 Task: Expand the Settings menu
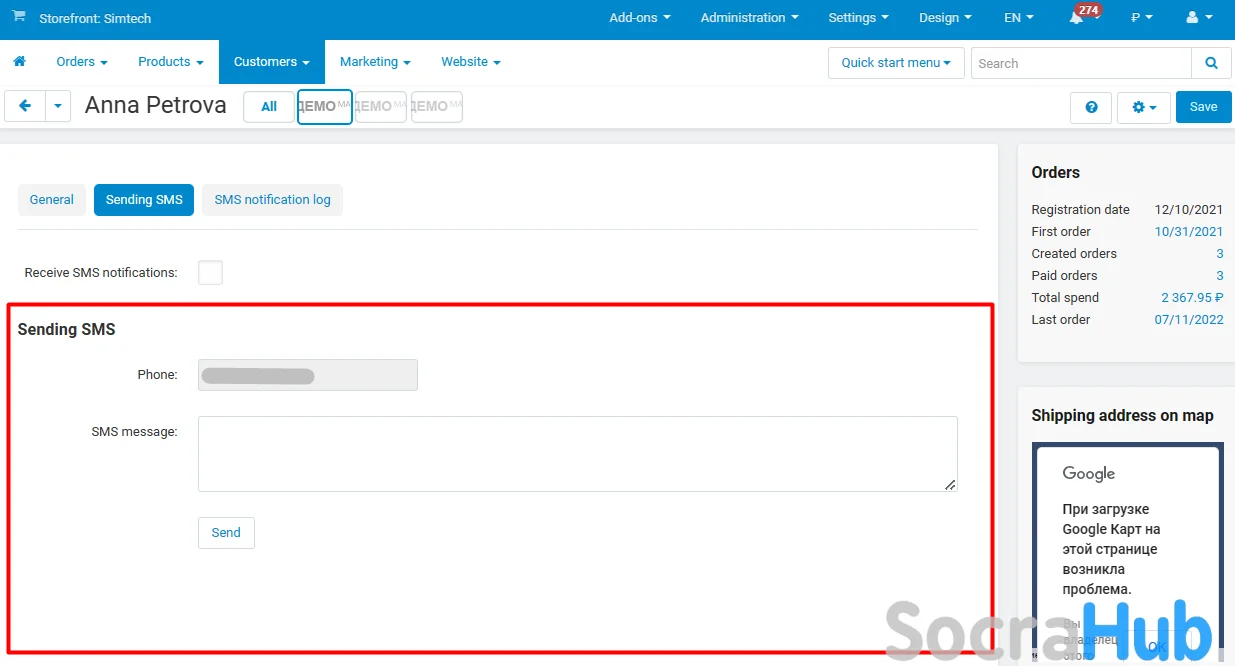(859, 18)
